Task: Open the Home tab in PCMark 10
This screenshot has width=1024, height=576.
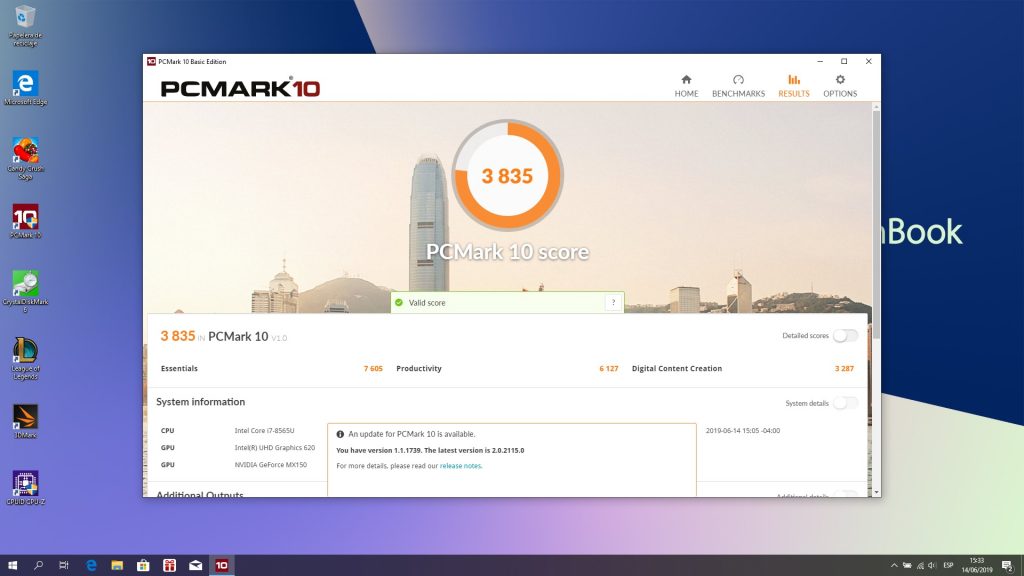Action: point(686,85)
